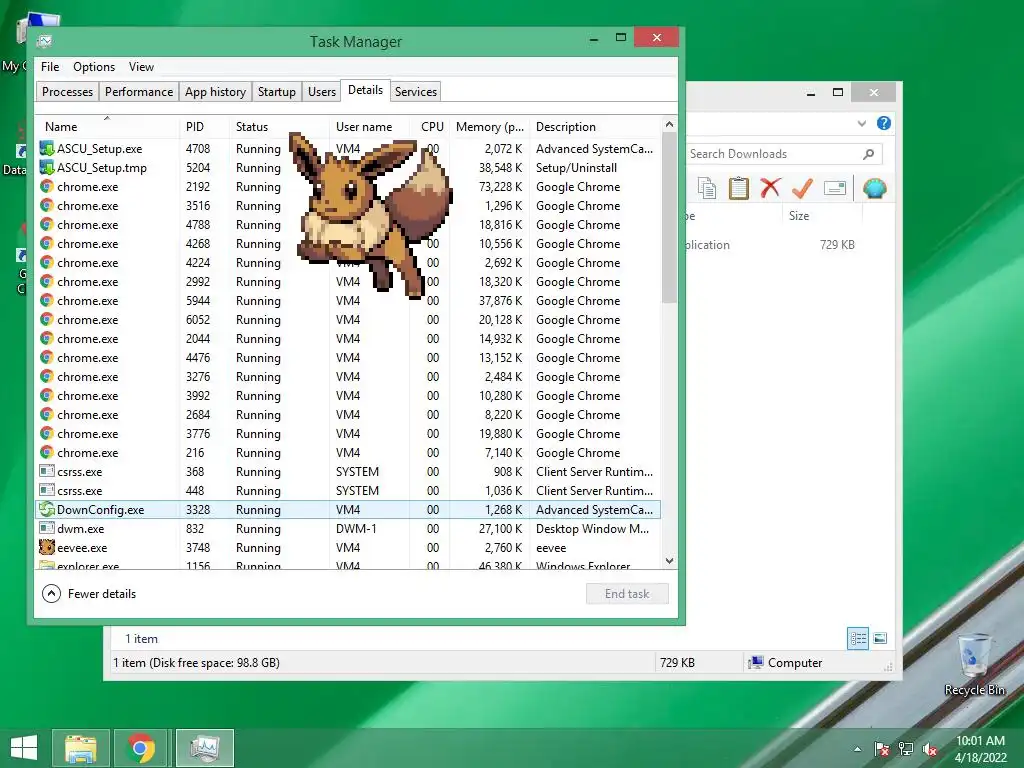Open the Options menu
This screenshot has height=768, width=1024.
pos(94,67)
